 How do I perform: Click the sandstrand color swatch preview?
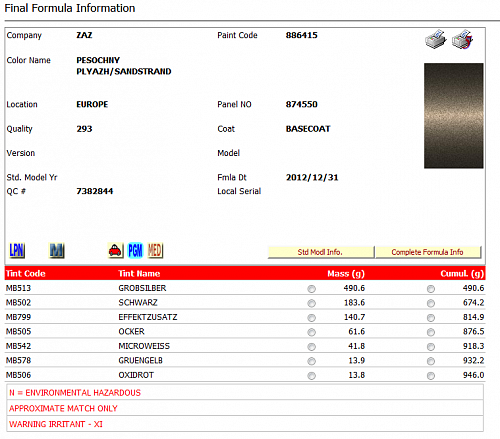(454, 116)
